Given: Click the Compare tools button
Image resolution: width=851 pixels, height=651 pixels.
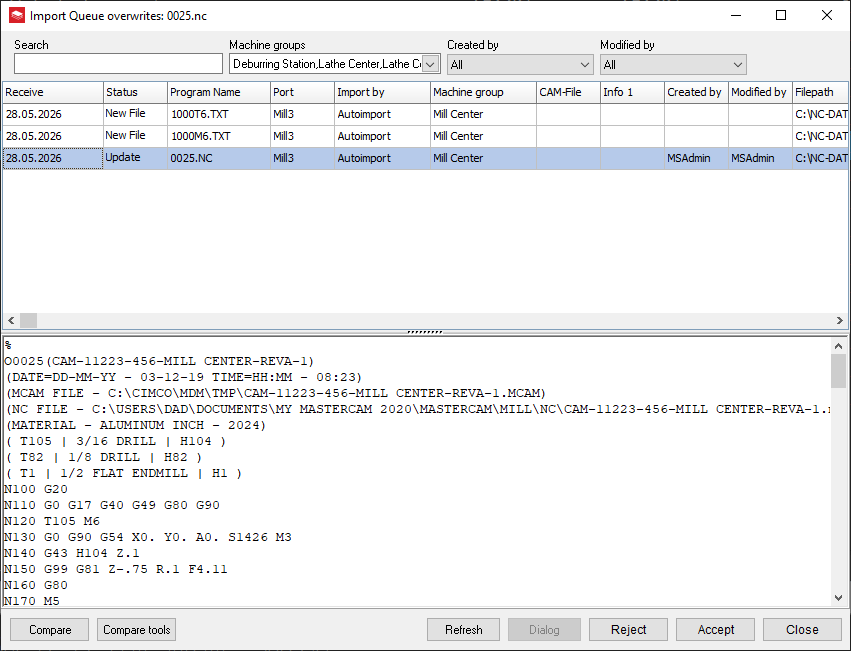Looking at the screenshot, I should (x=137, y=630).
